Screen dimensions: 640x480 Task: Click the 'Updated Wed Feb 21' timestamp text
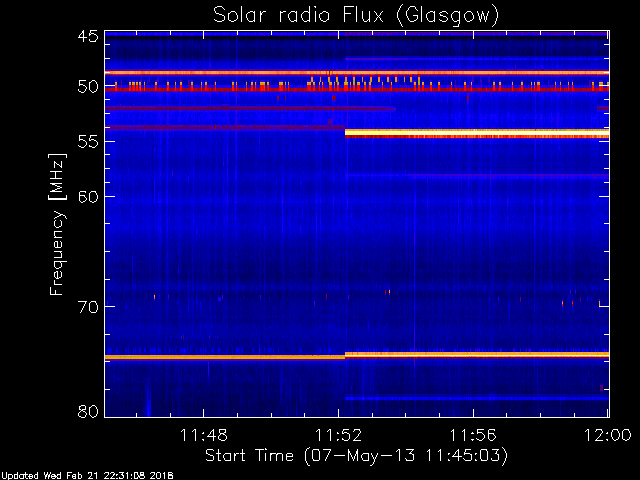click(87, 476)
